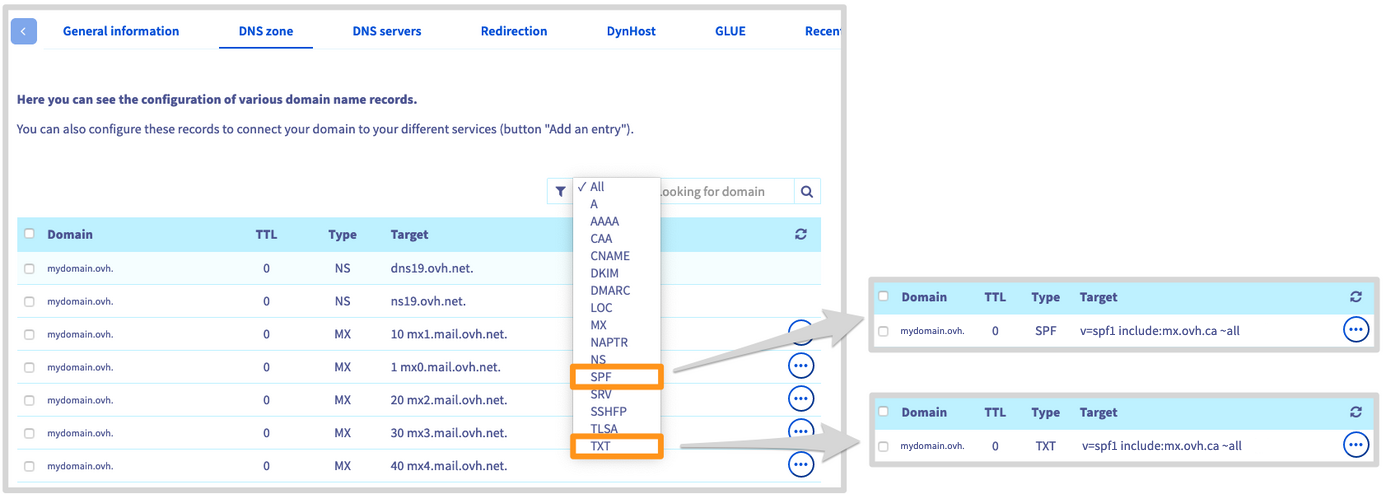Screen dimensions: 1400x494
Task: Click the filter funnel icon
Action: pos(559,192)
